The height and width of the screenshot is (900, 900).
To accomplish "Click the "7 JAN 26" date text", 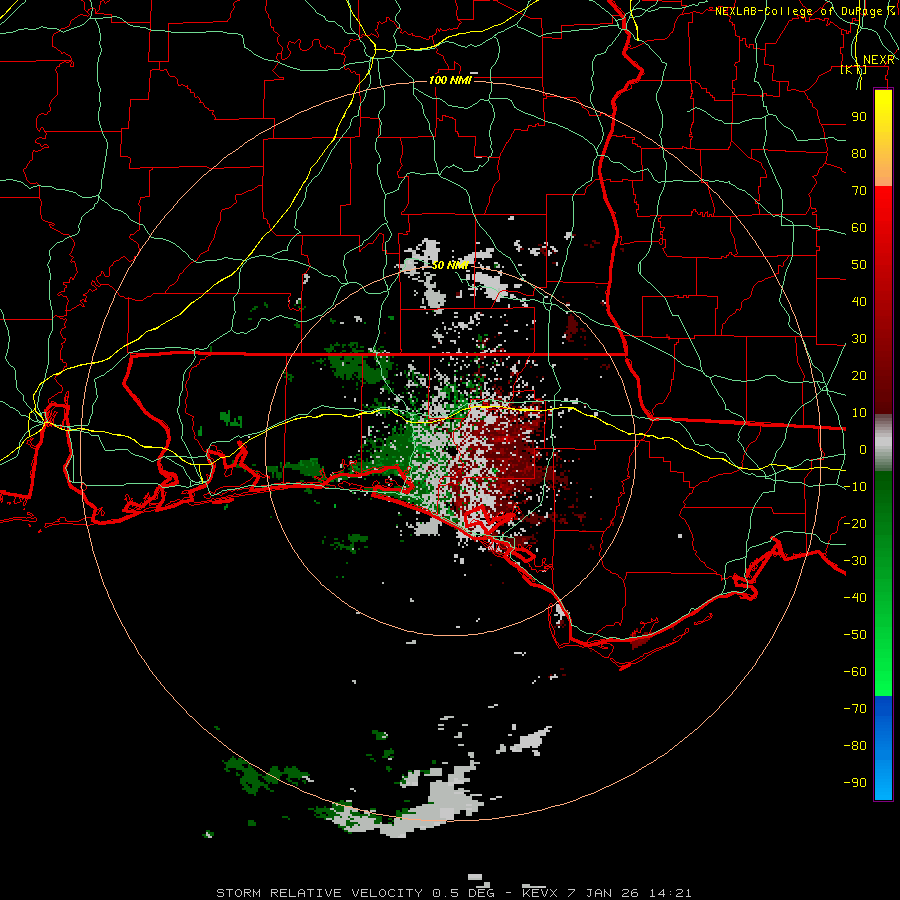I will click(x=603, y=893).
